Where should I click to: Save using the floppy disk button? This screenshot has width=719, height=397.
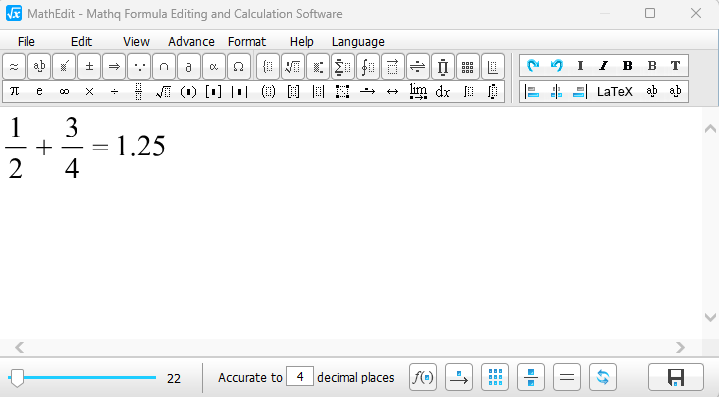click(676, 378)
